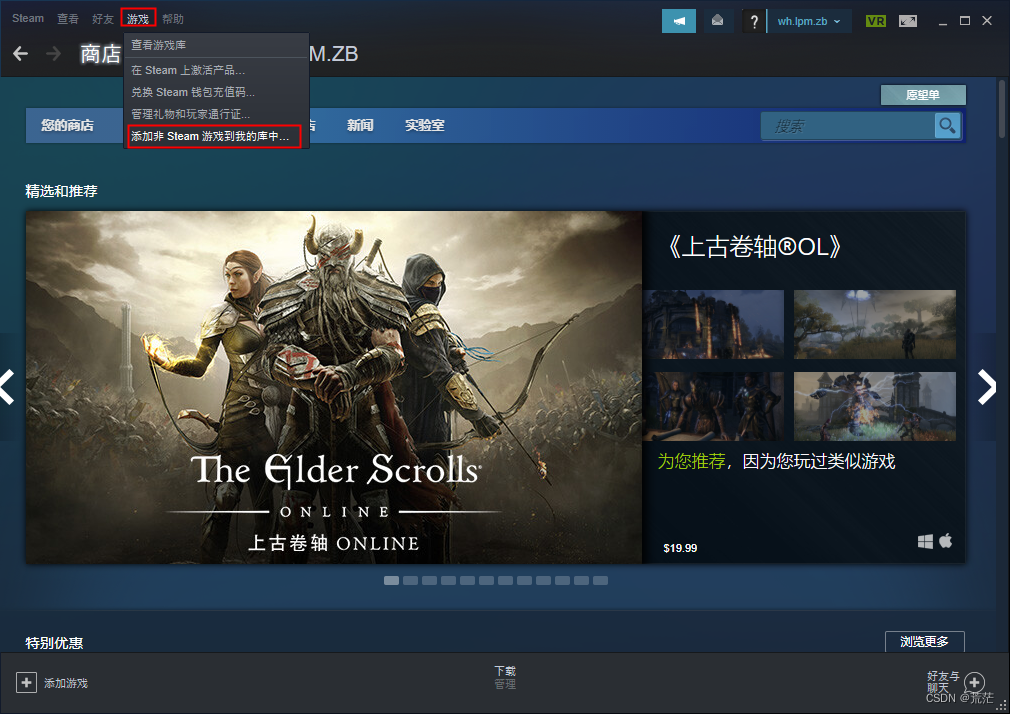
Task: Click the add game plus icon
Action: (x=26, y=682)
